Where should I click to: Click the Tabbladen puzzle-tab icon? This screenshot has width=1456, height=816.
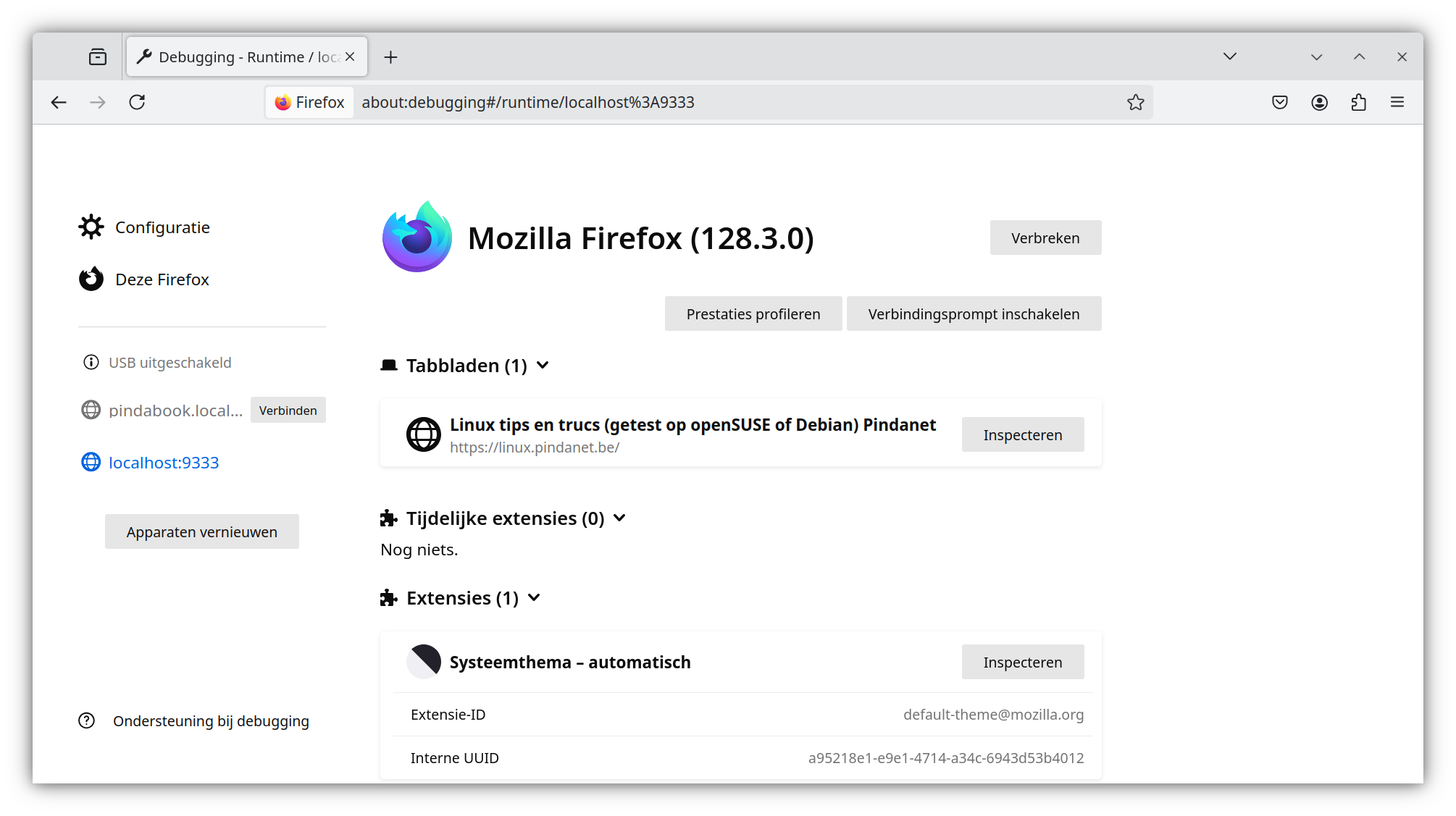(388, 365)
